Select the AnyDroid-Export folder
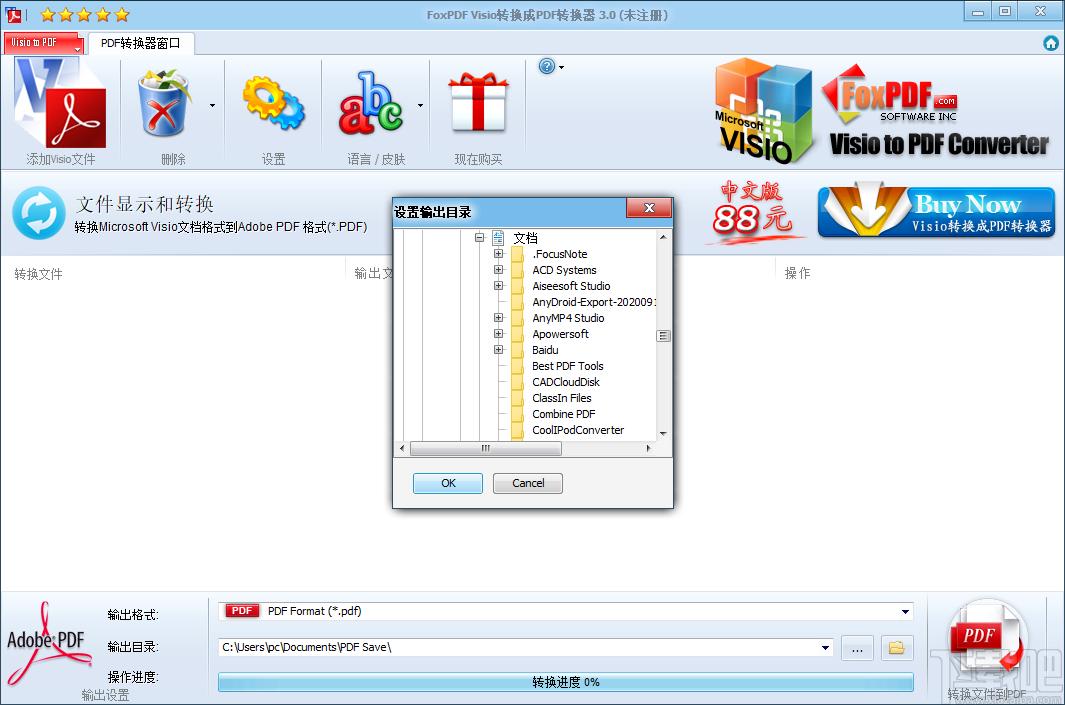Screen dimensions: 1065x705 click(x=593, y=302)
